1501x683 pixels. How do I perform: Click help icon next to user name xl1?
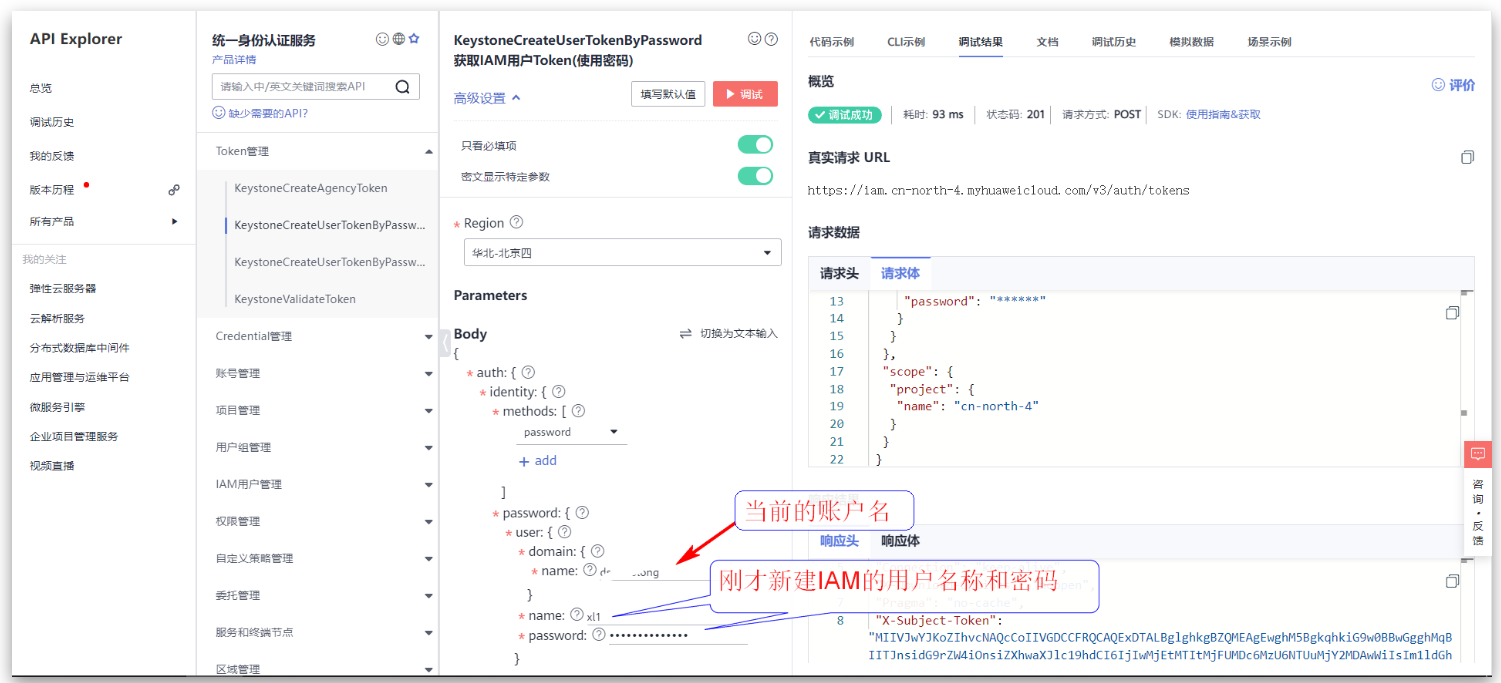pos(577,615)
